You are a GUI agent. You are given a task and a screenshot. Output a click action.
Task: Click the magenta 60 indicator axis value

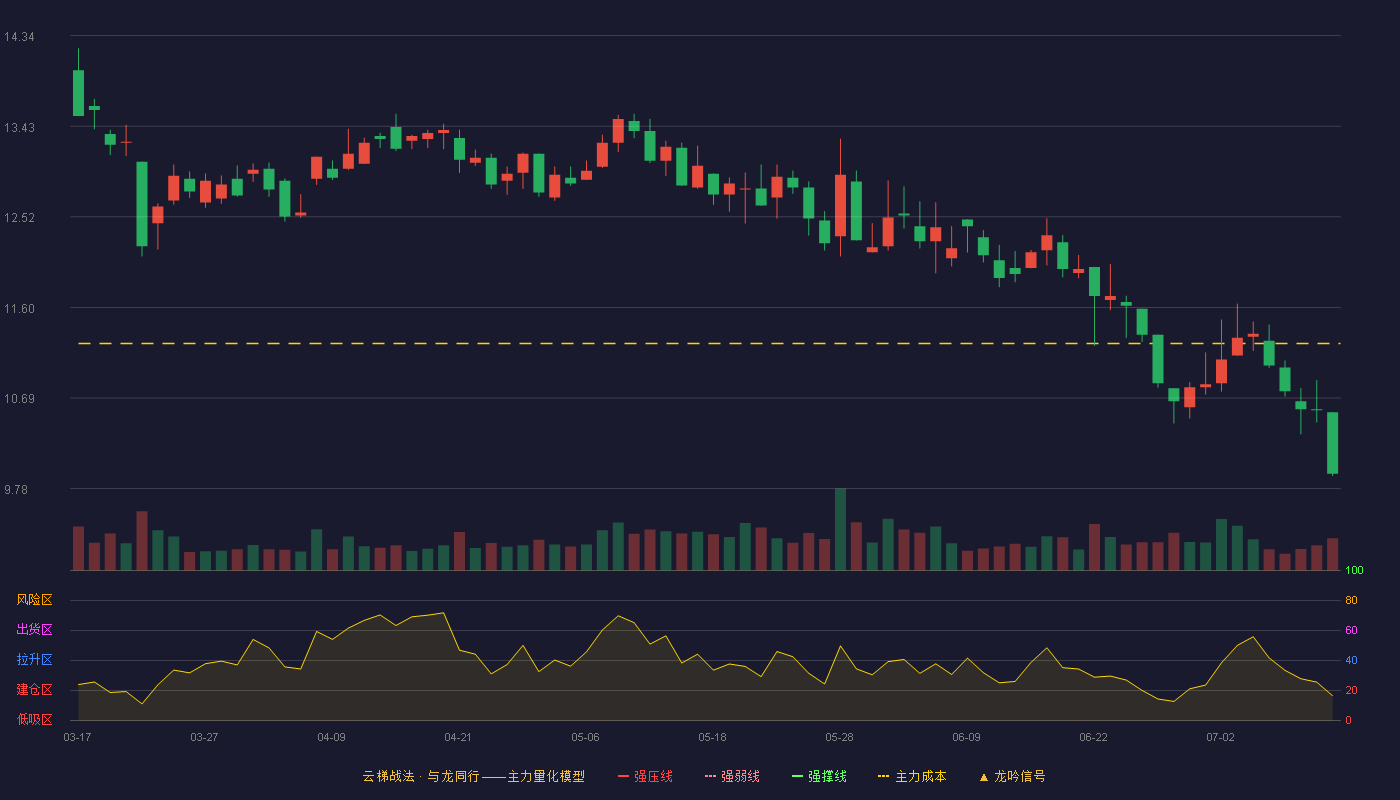coord(1351,630)
